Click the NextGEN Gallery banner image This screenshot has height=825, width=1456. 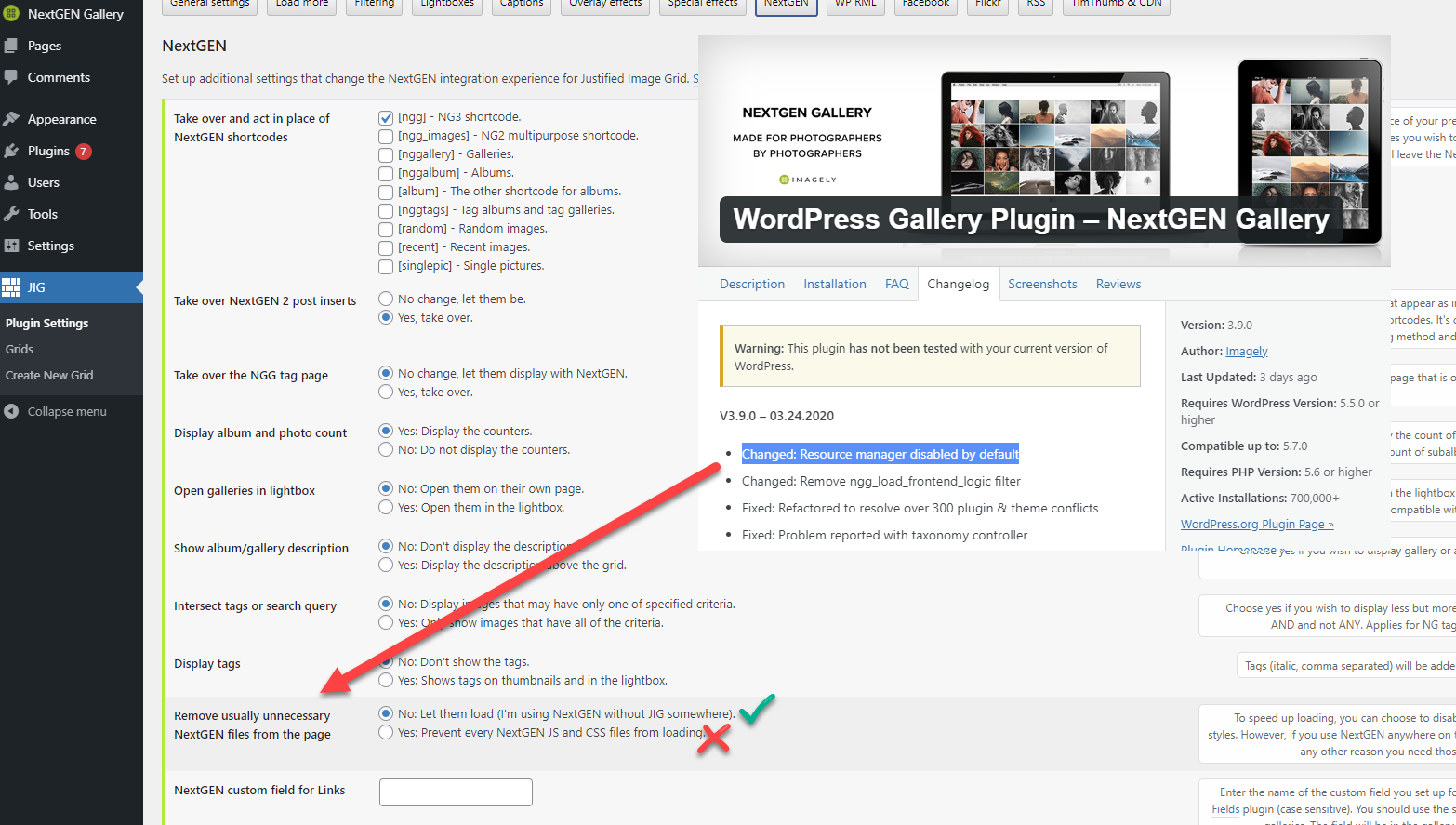pos(1044,151)
